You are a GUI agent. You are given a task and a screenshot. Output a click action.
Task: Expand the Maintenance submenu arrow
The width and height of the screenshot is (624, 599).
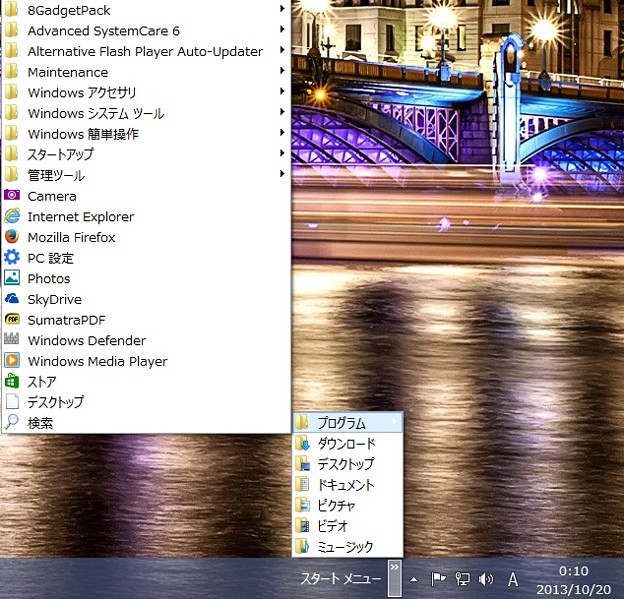[282, 70]
